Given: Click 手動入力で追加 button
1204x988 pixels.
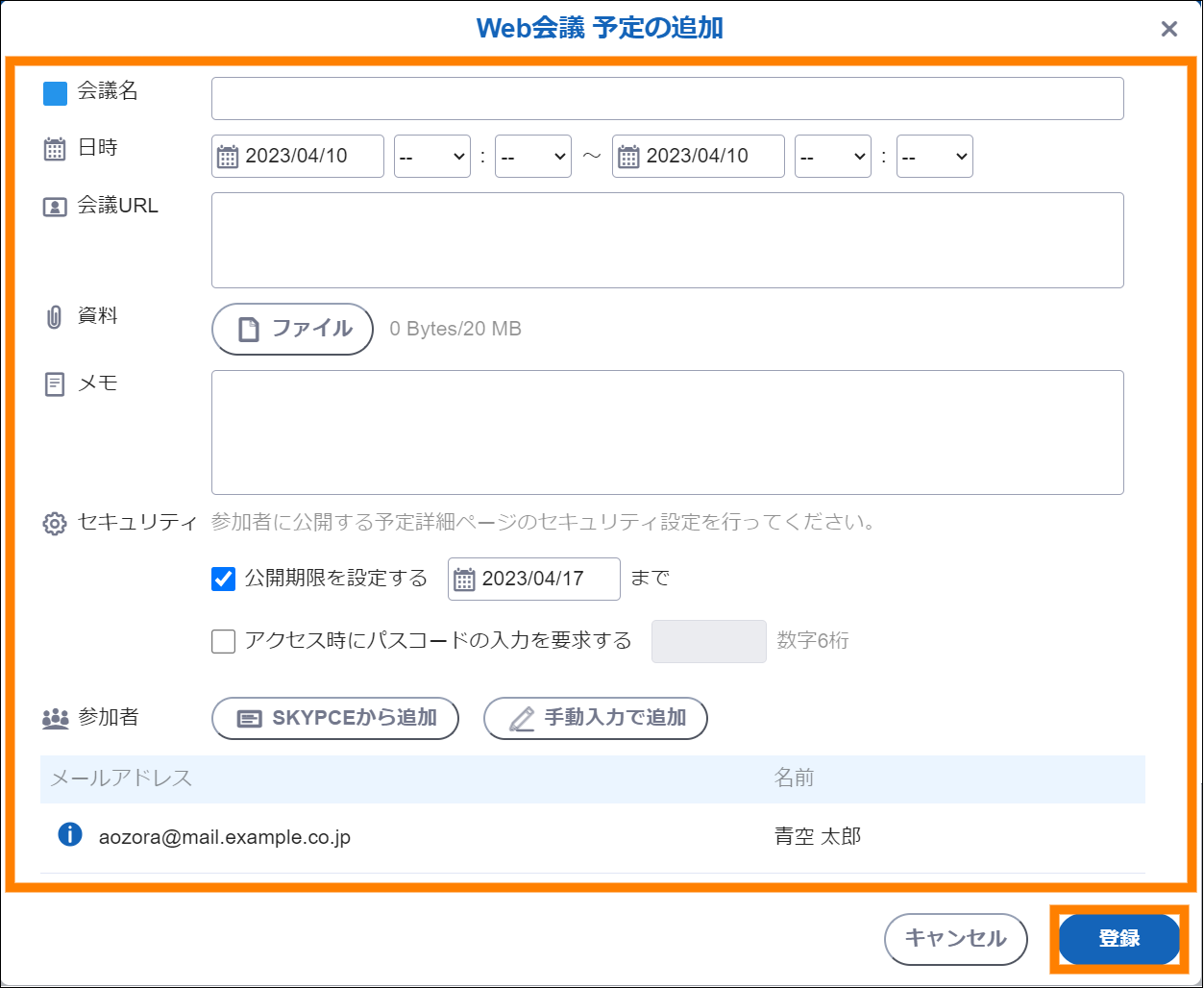Looking at the screenshot, I should pyautogui.click(x=596, y=718).
